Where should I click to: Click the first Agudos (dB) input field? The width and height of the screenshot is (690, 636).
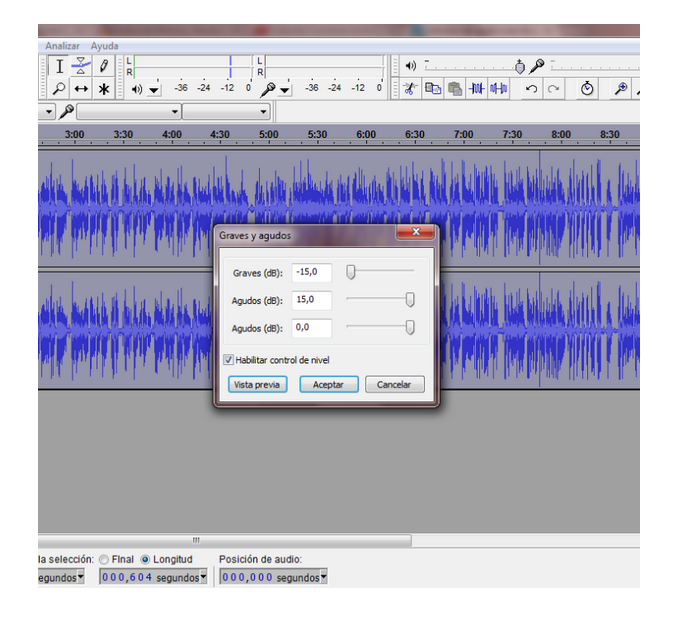tap(311, 300)
